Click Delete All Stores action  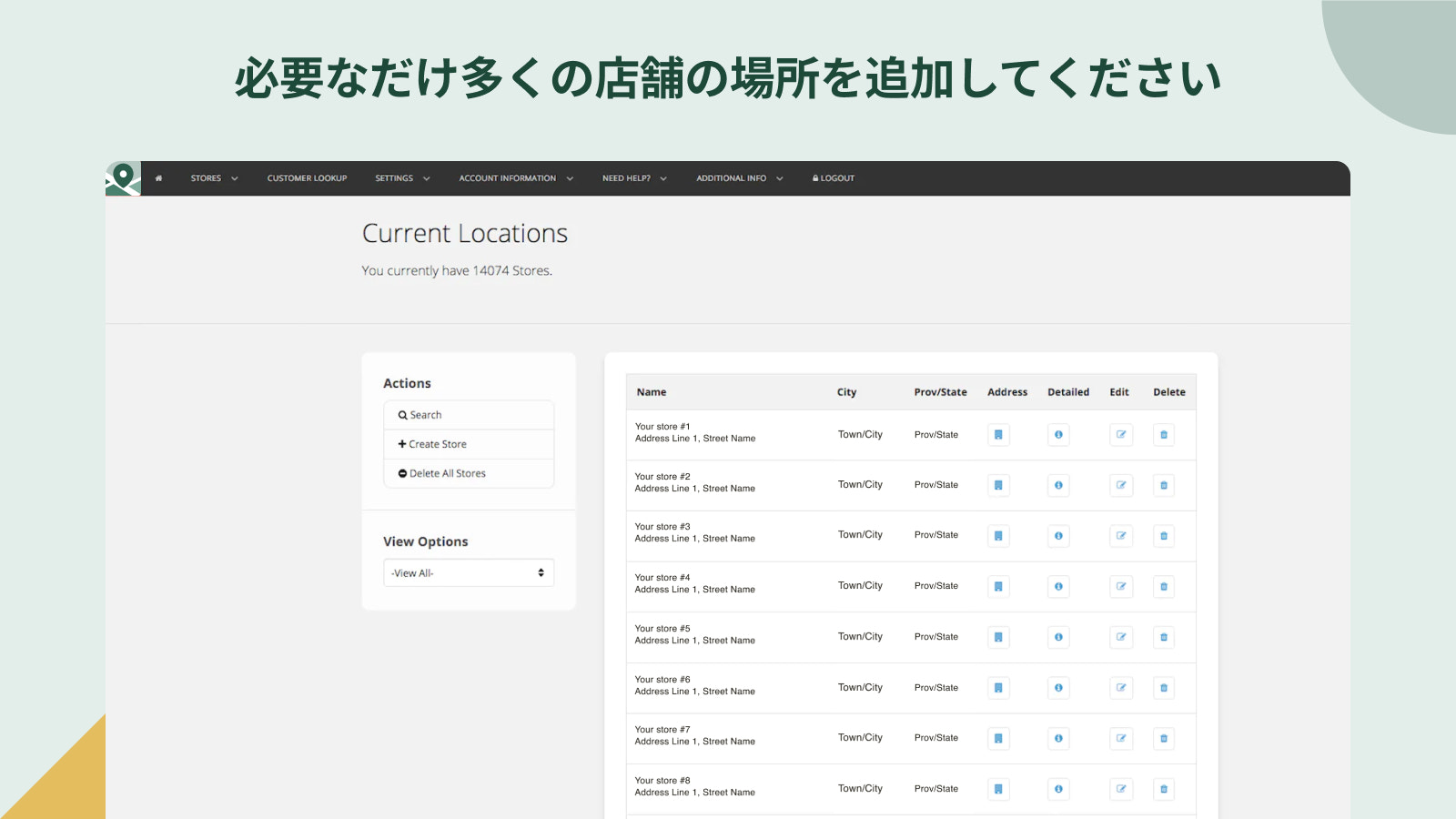pyautogui.click(x=469, y=473)
